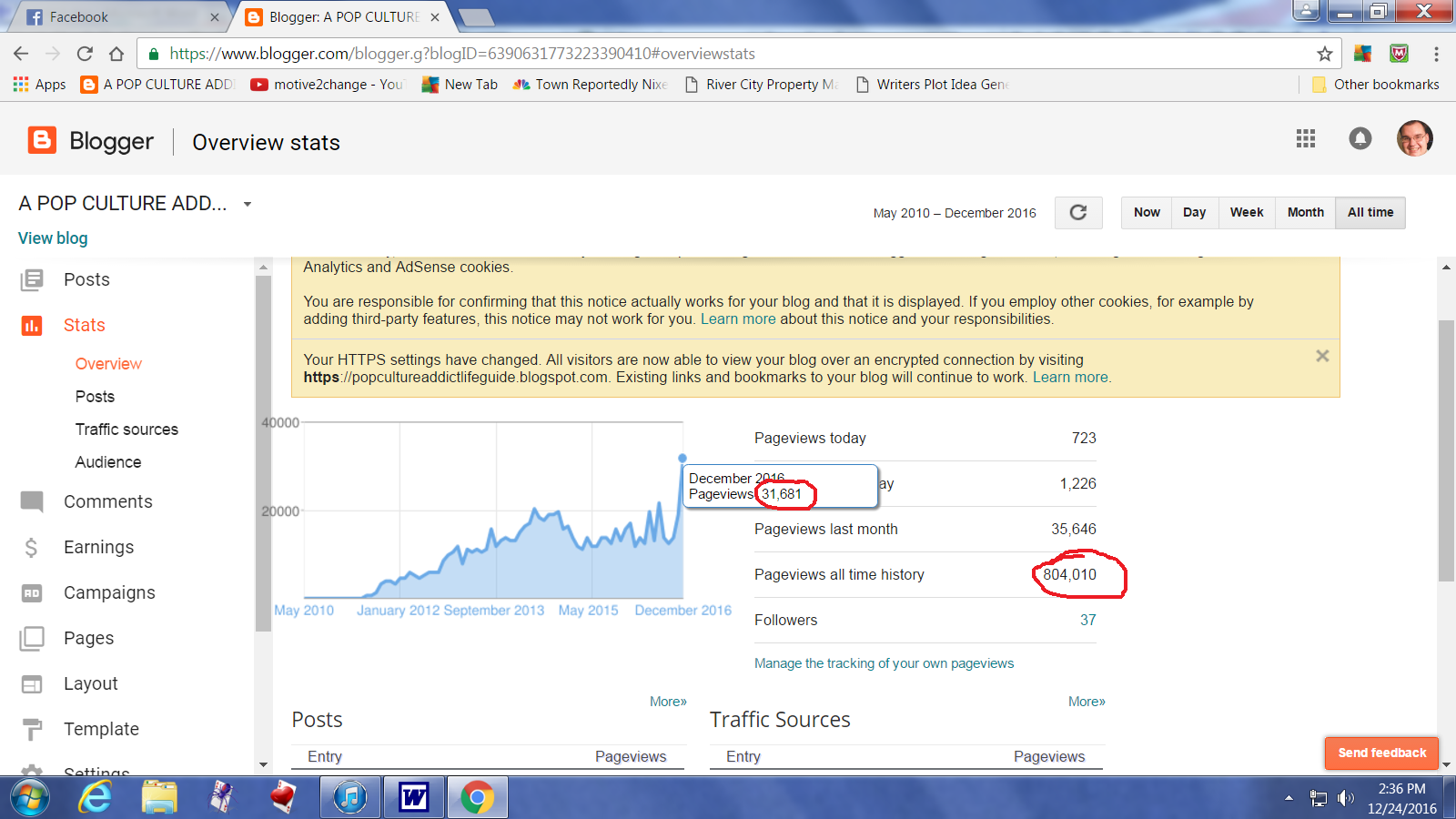
Task: Open the notifications bell
Action: pyautogui.click(x=1360, y=138)
